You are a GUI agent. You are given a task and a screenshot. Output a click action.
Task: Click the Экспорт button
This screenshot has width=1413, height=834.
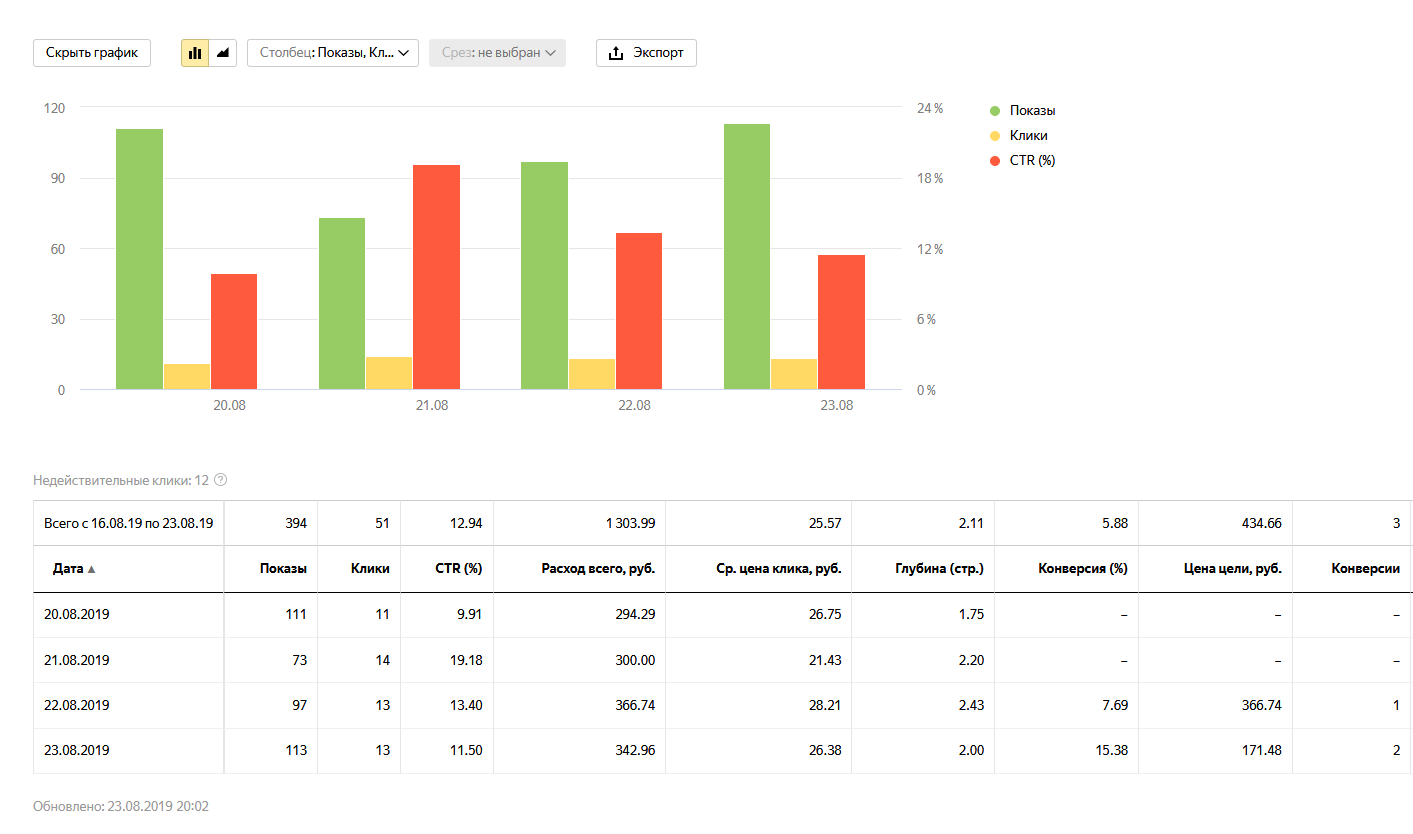point(646,53)
